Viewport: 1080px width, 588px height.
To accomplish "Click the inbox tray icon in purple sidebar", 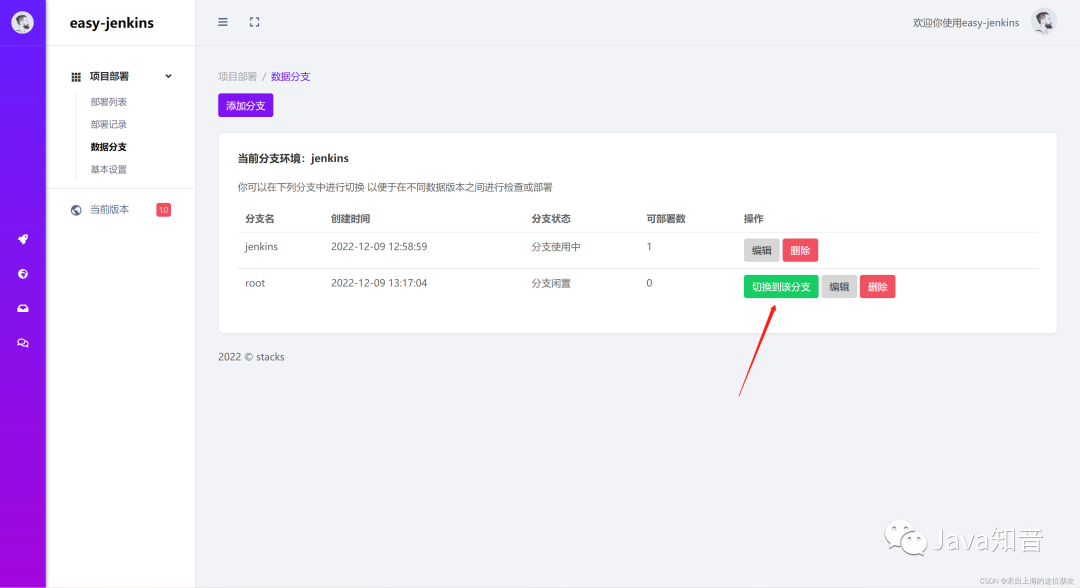I will 23,308.
